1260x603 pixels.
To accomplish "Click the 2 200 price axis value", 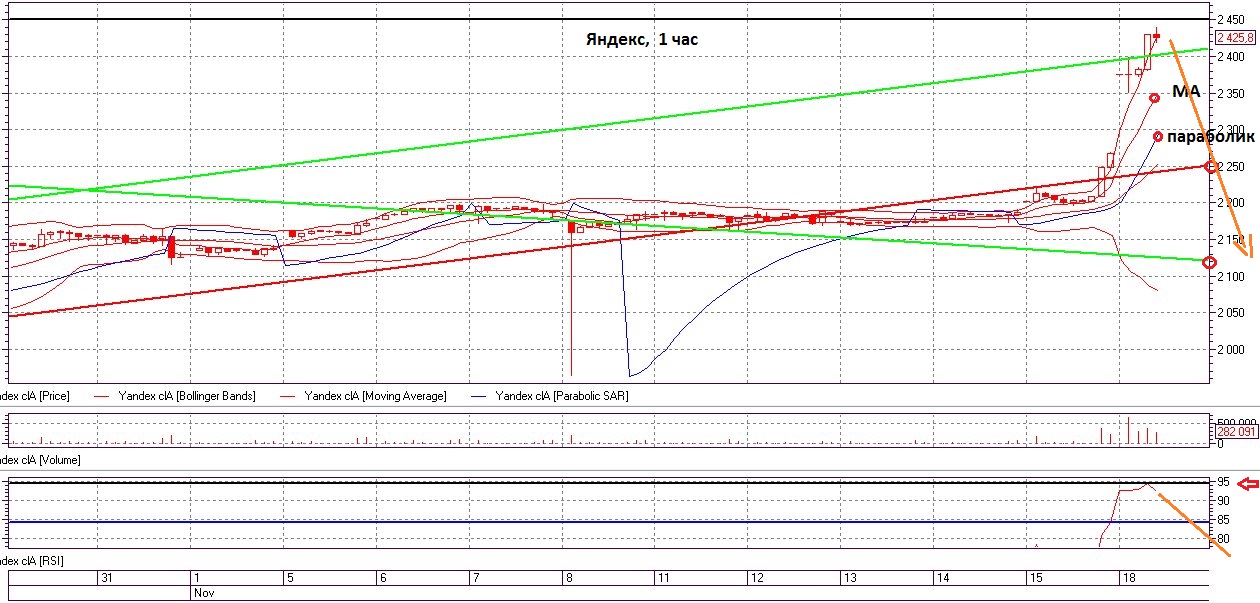I will pos(1231,203).
